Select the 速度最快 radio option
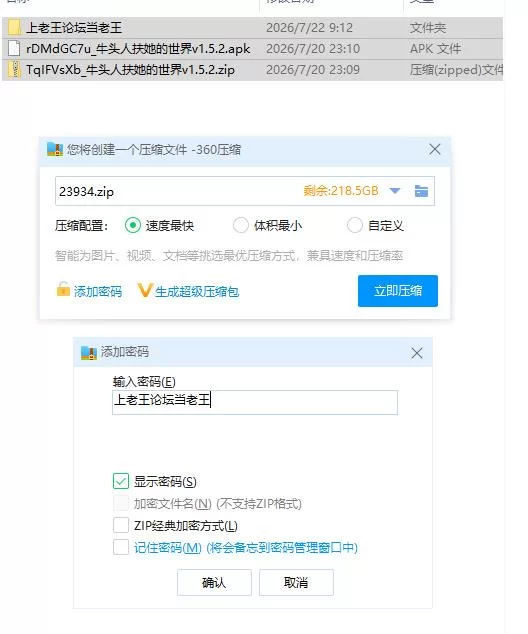 point(133,225)
